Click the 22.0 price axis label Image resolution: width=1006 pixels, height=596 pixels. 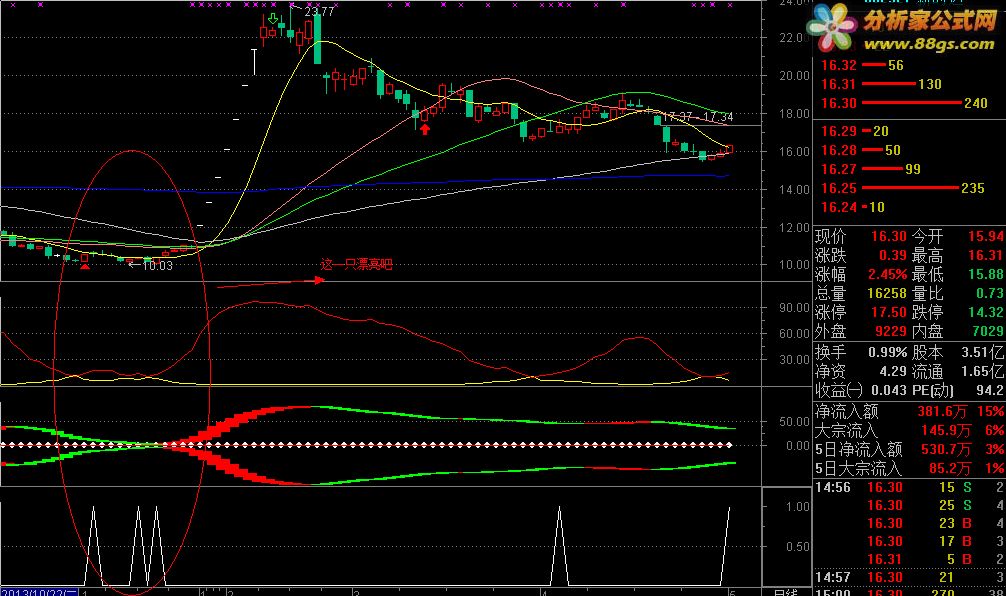[791, 38]
